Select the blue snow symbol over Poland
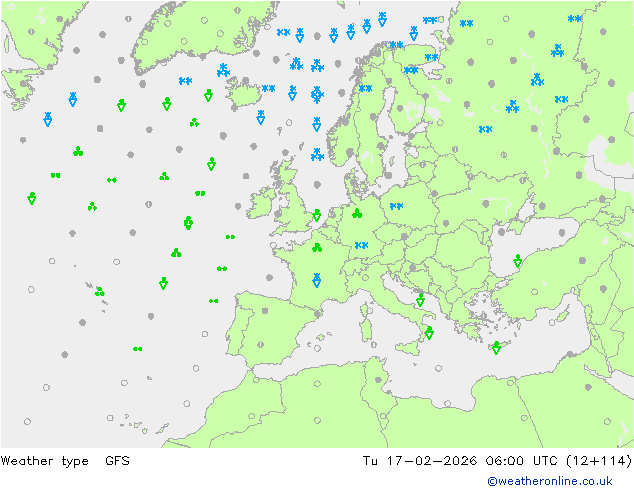Screen dimensions: 634x490 tap(396, 206)
